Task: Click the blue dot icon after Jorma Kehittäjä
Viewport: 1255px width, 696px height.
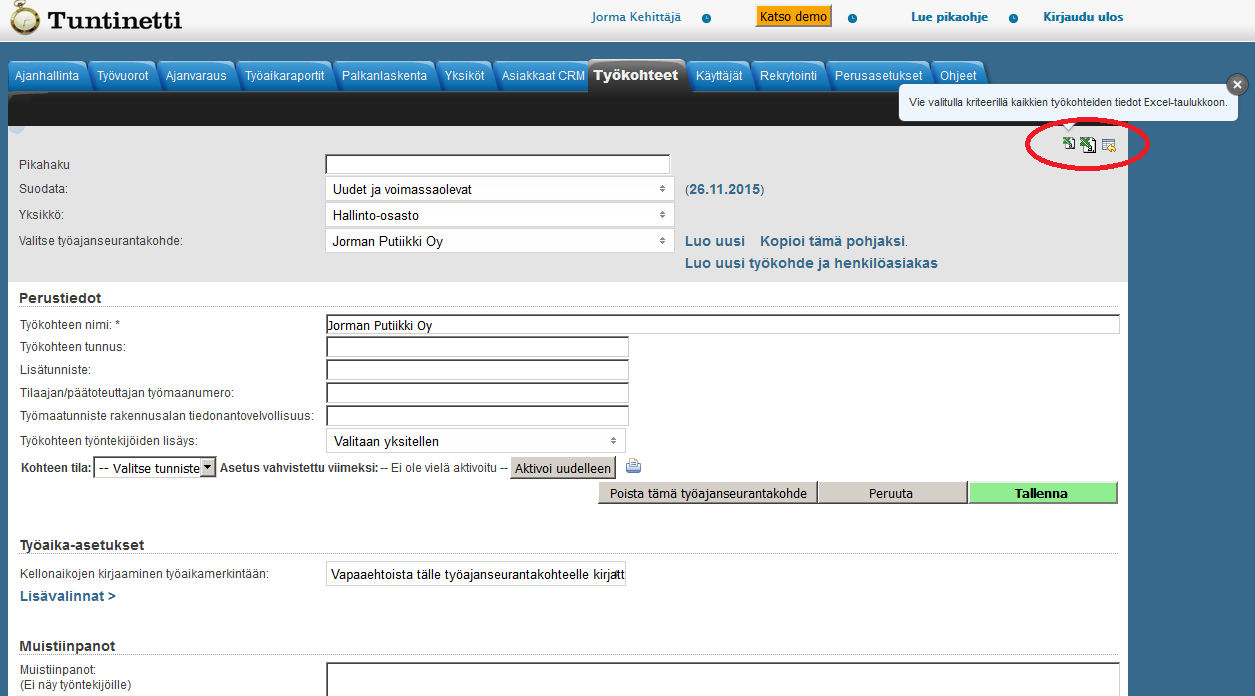Action: point(707,18)
